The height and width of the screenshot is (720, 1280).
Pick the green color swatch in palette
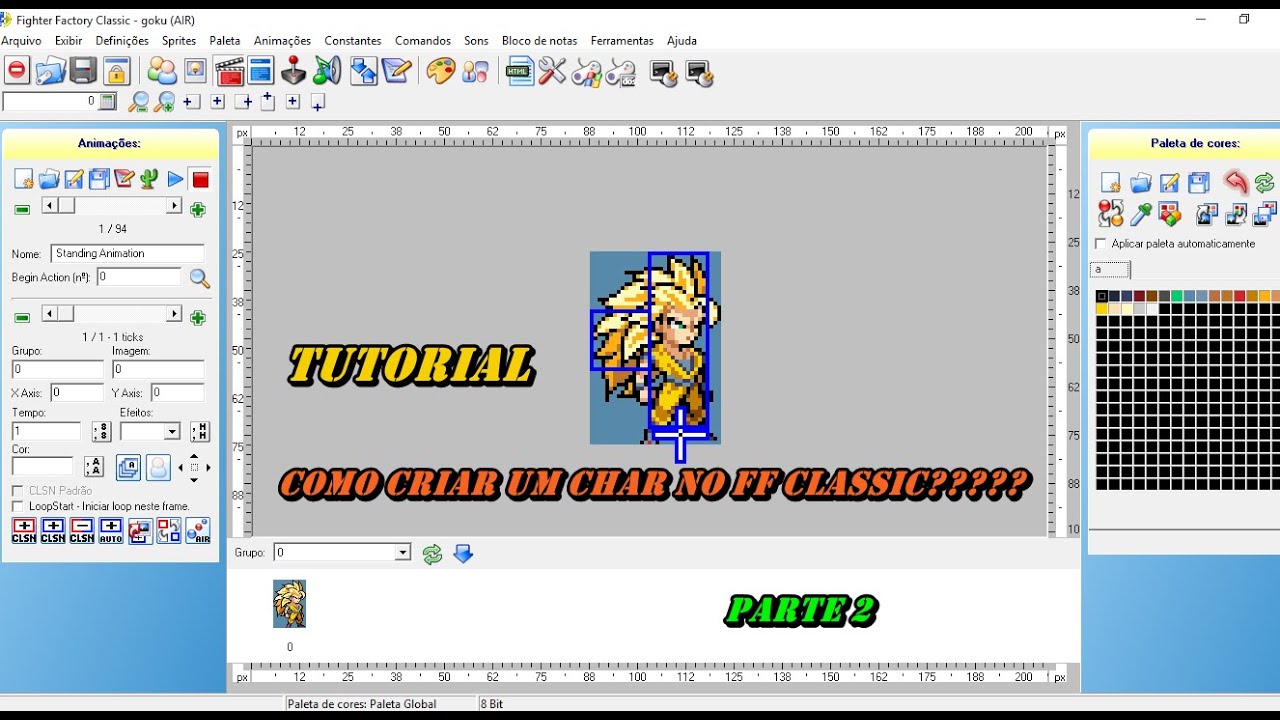click(1177, 296)
